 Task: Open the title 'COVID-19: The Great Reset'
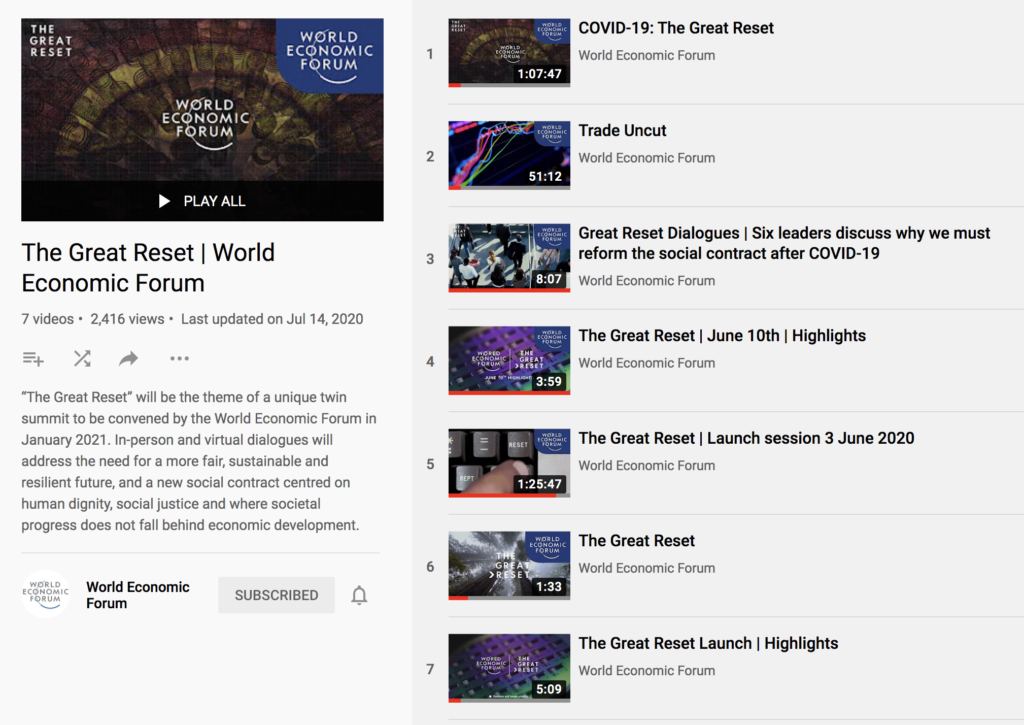point(676,28)
